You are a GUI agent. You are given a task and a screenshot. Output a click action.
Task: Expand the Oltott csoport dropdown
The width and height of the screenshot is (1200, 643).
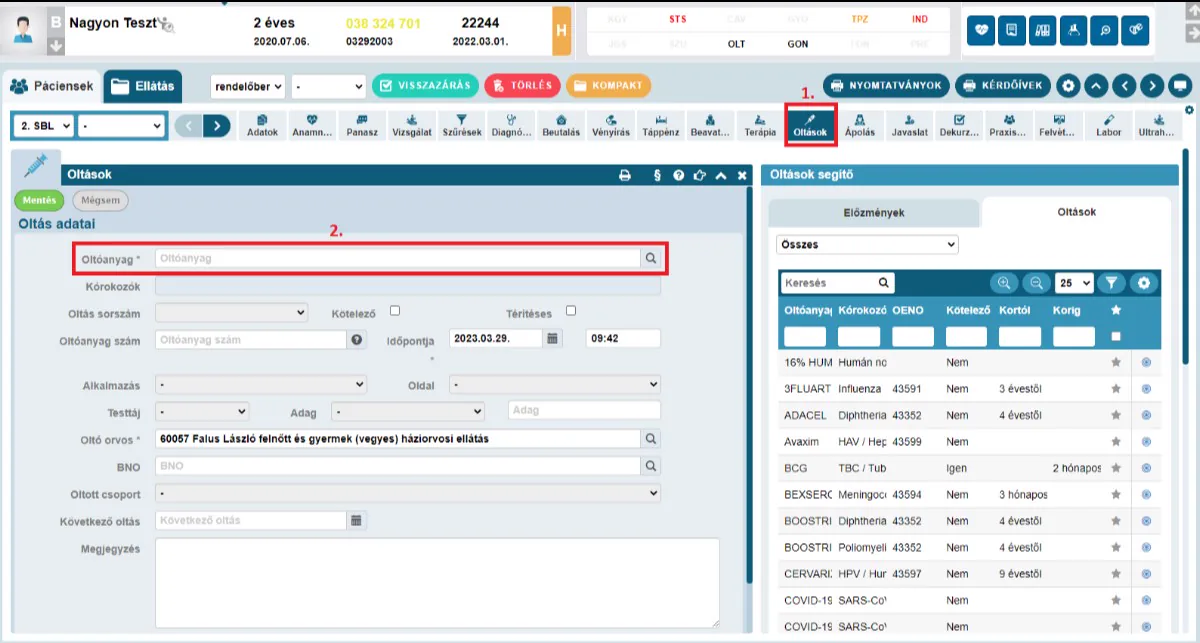point(408,493)
